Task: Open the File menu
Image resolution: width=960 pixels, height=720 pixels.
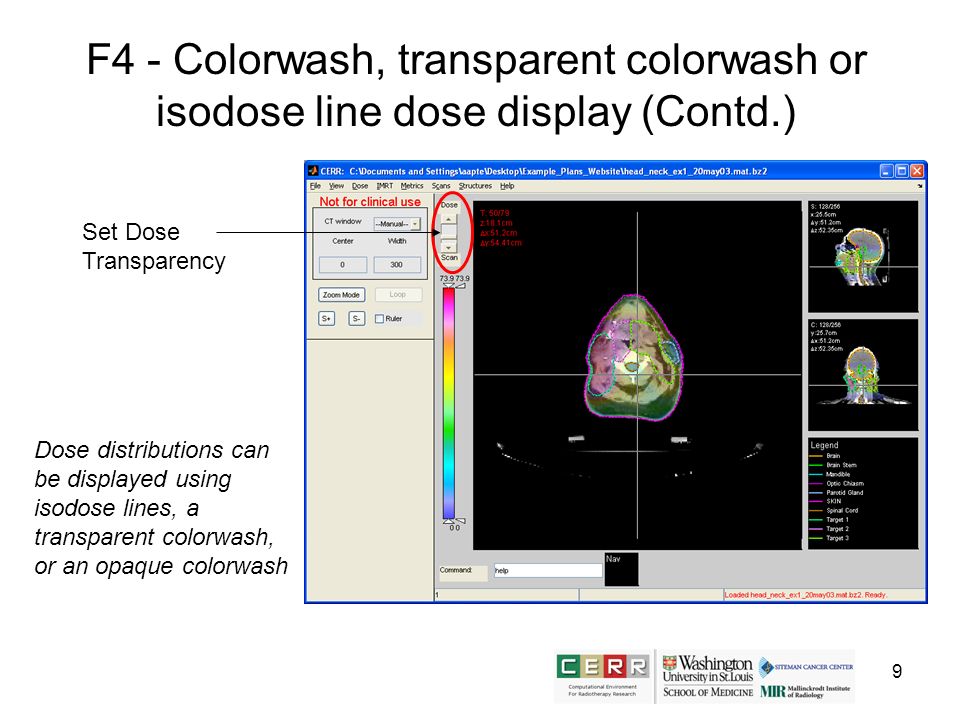Action: [x=315, y=186]
